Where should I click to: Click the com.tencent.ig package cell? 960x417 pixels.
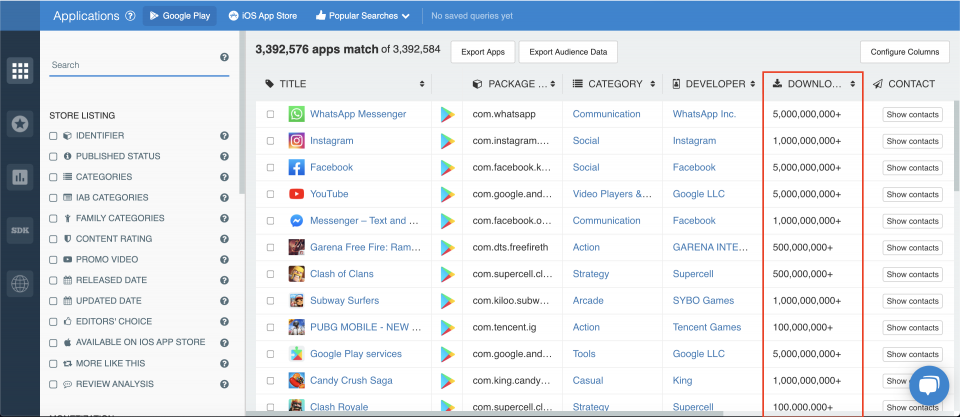point(504,327)
